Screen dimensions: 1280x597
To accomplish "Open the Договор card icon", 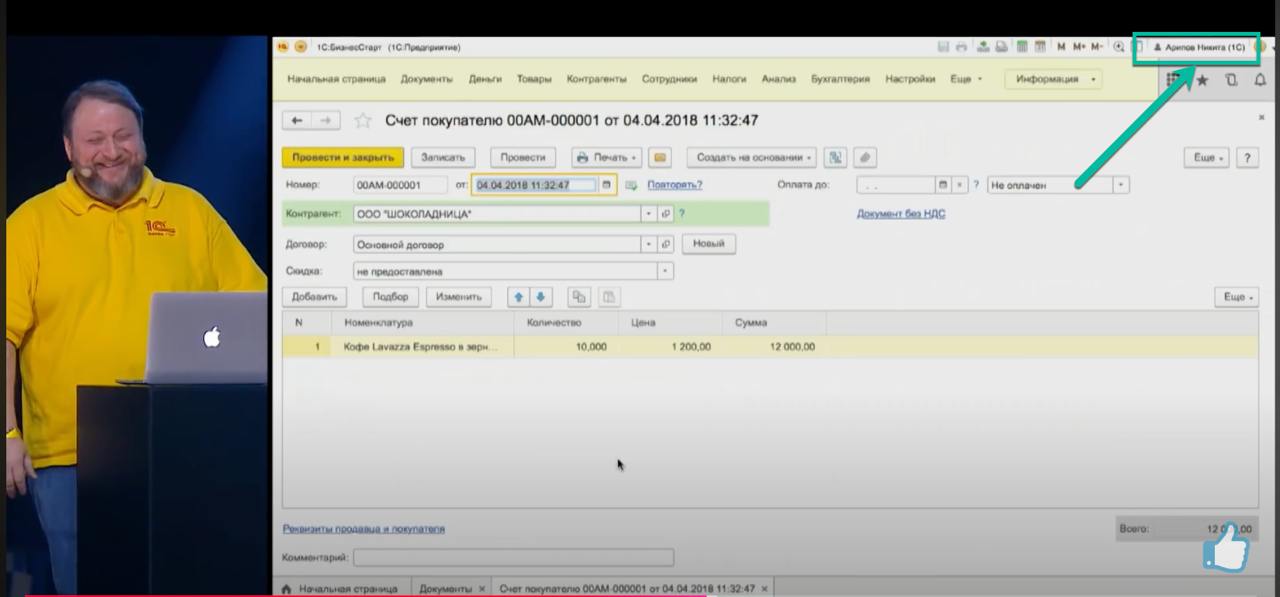I will pos(665,244).
